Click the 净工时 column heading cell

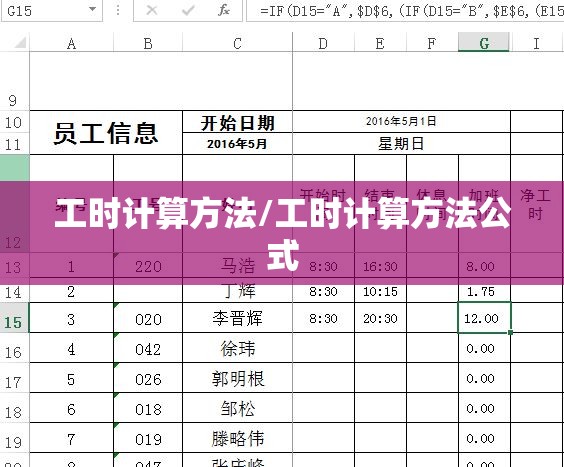[537, 204]
